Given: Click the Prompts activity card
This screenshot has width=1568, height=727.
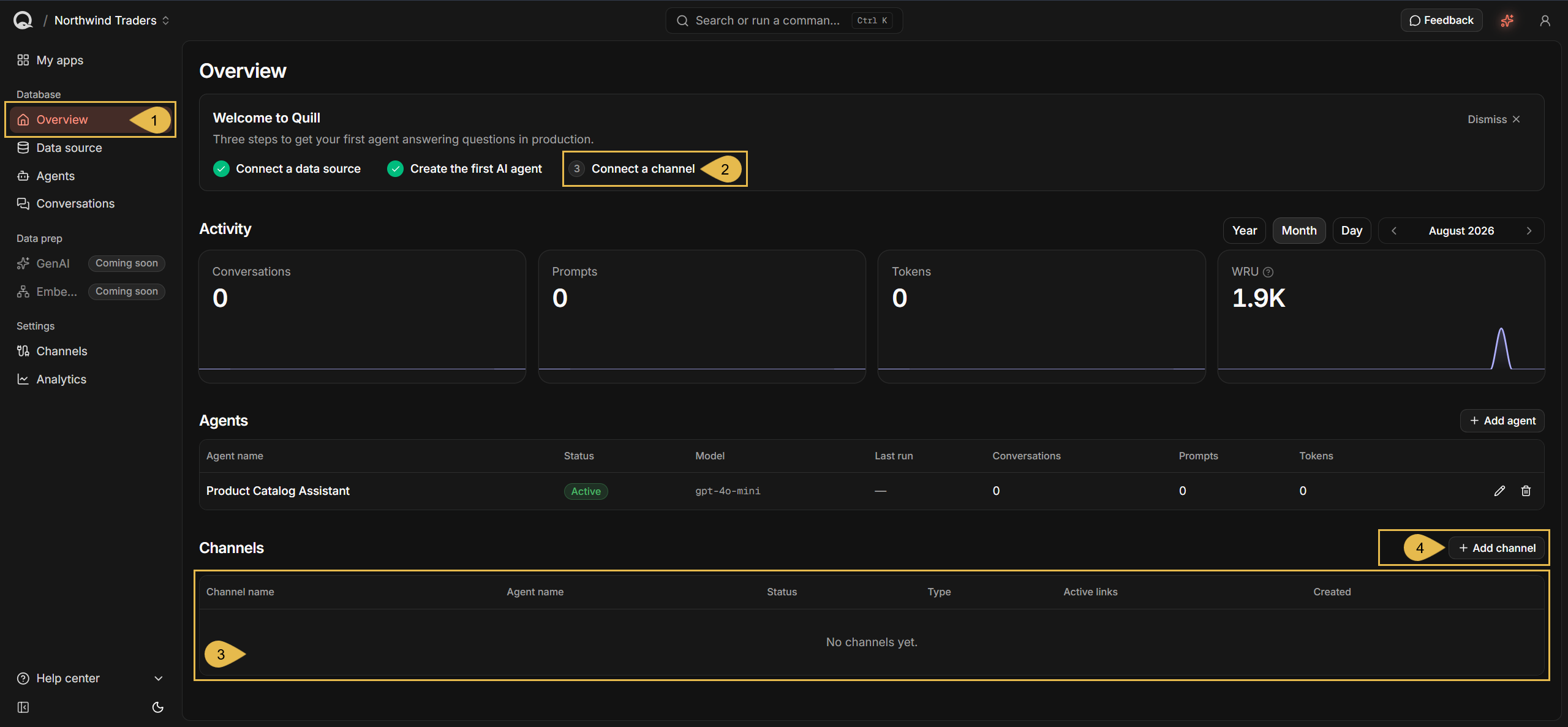Looking at the screenshot, I should 702,316.
